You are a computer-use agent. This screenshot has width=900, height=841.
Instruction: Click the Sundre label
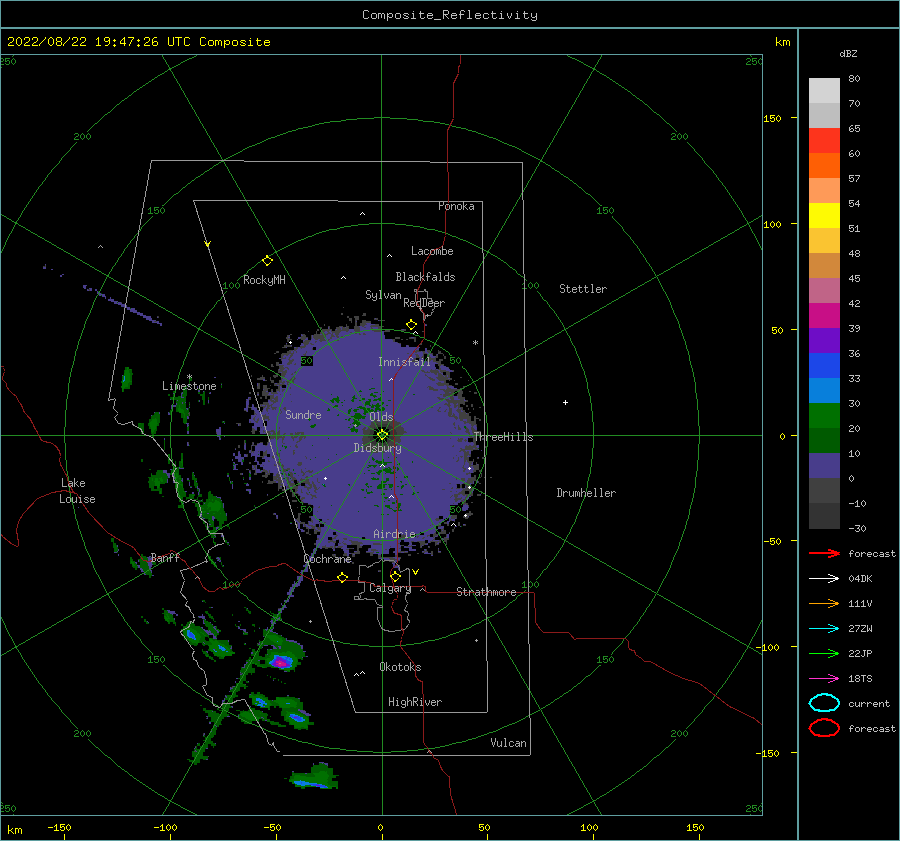coord(303,414)
